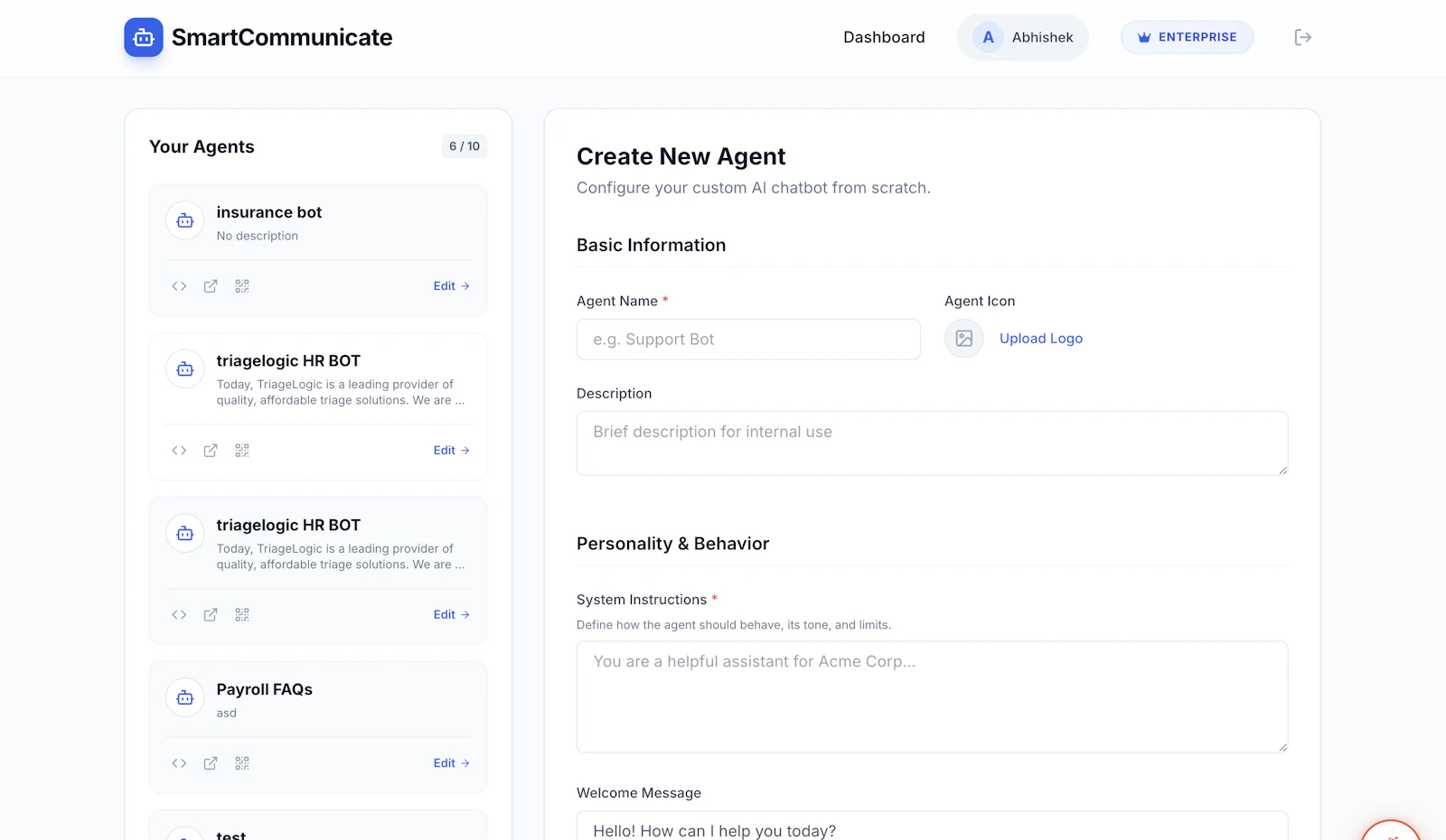Viewport: 1446px width, 840px height.
Task: Click the '6 / 10' agents count badge
Action: pos(465,146)
